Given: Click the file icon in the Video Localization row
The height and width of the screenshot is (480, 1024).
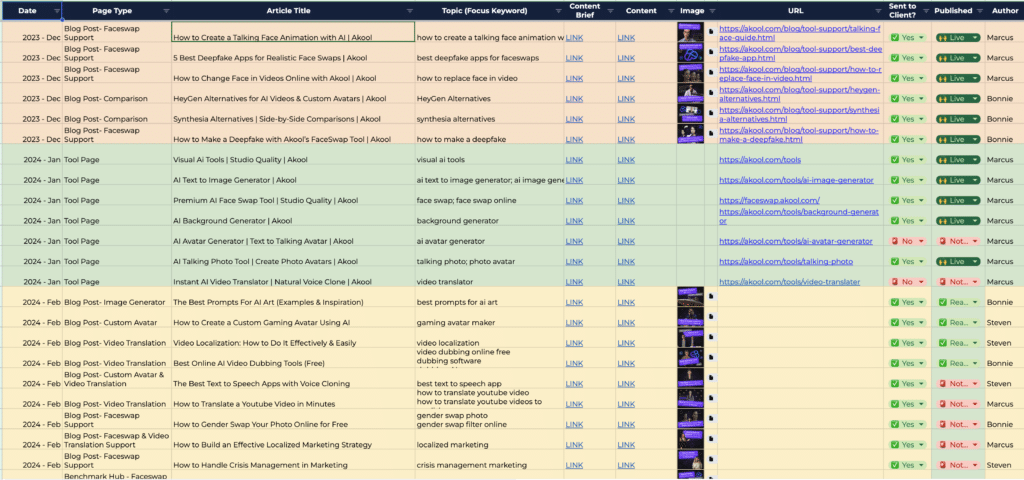Looking at the screenshot, I should pyautogui.click(x=711, y=336).
